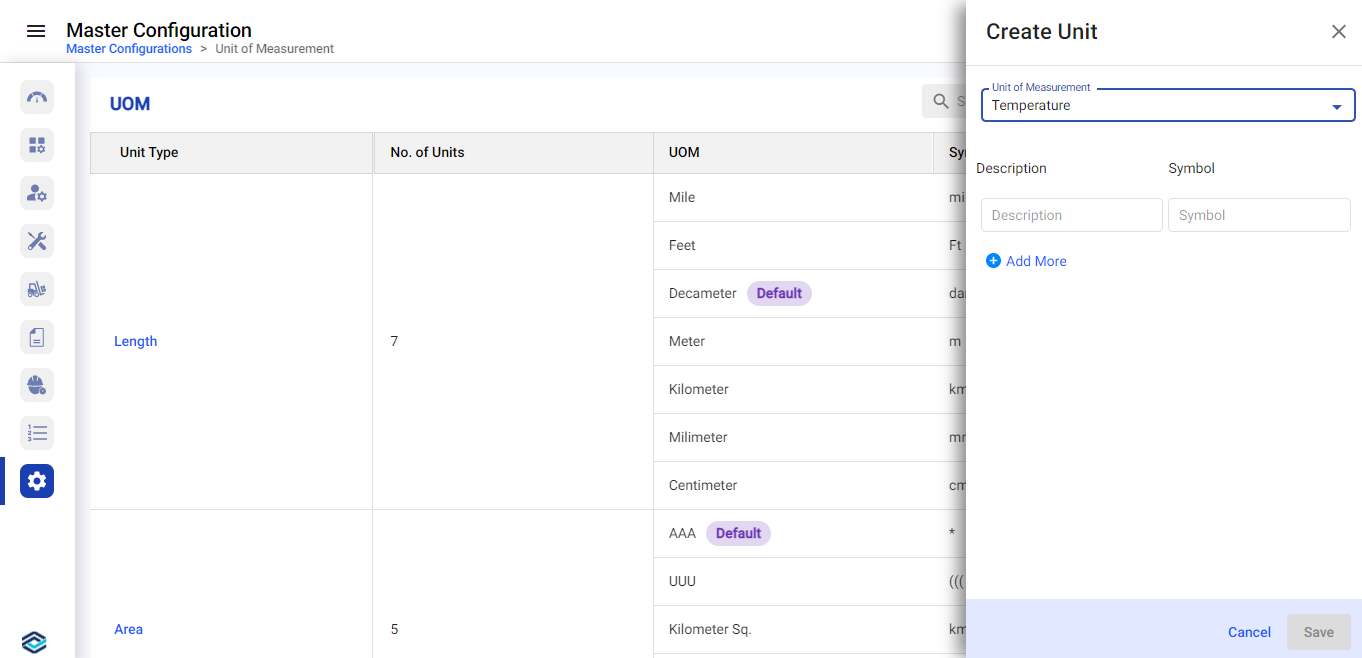Expand the Unit of Measurement dropdown

click(x=1336, y=106)
